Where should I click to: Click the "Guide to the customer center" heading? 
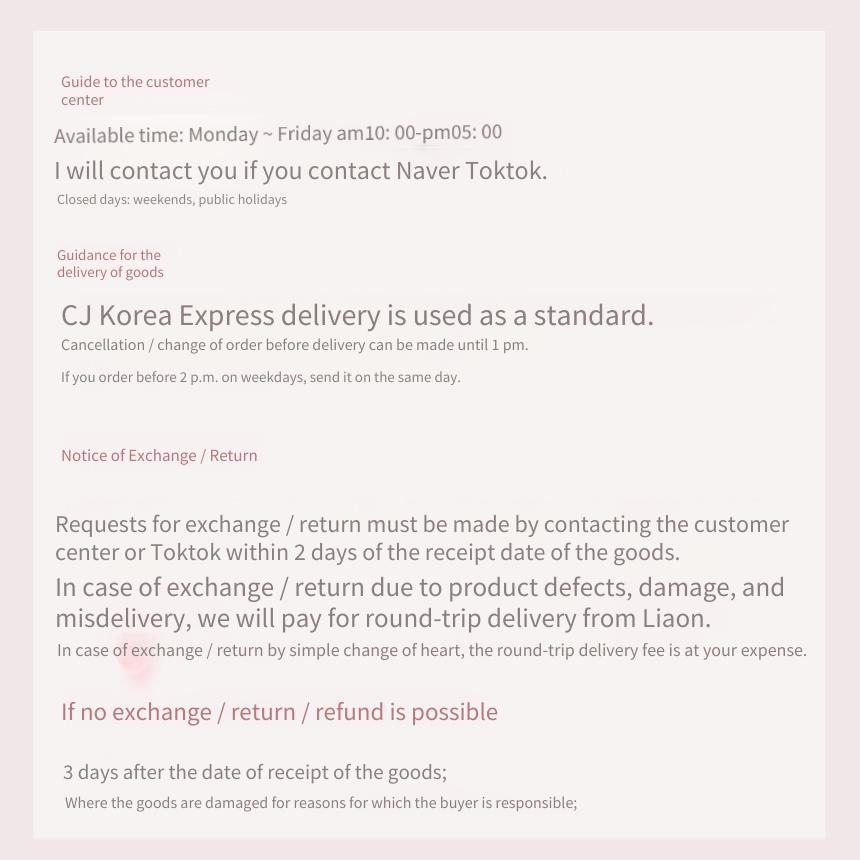click(x=135, y=90)
